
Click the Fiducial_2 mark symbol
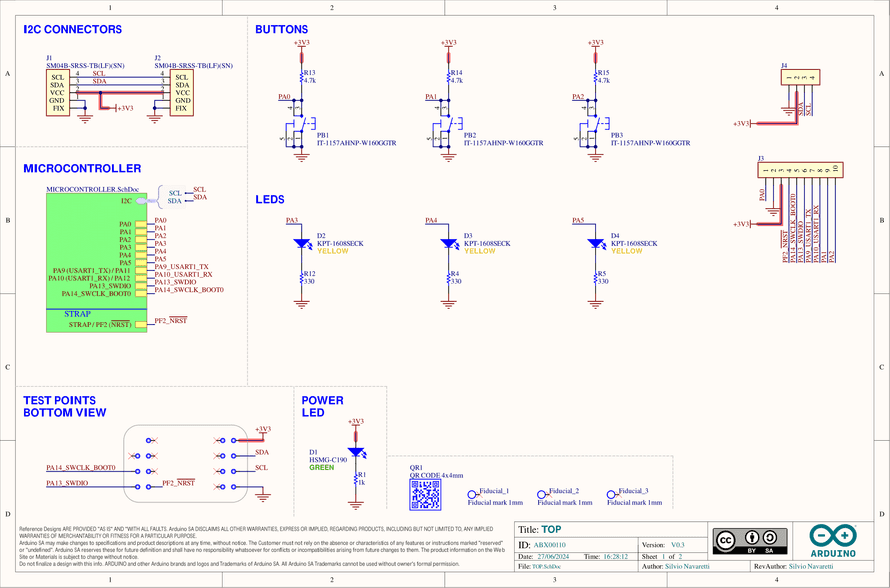point(544,494)
